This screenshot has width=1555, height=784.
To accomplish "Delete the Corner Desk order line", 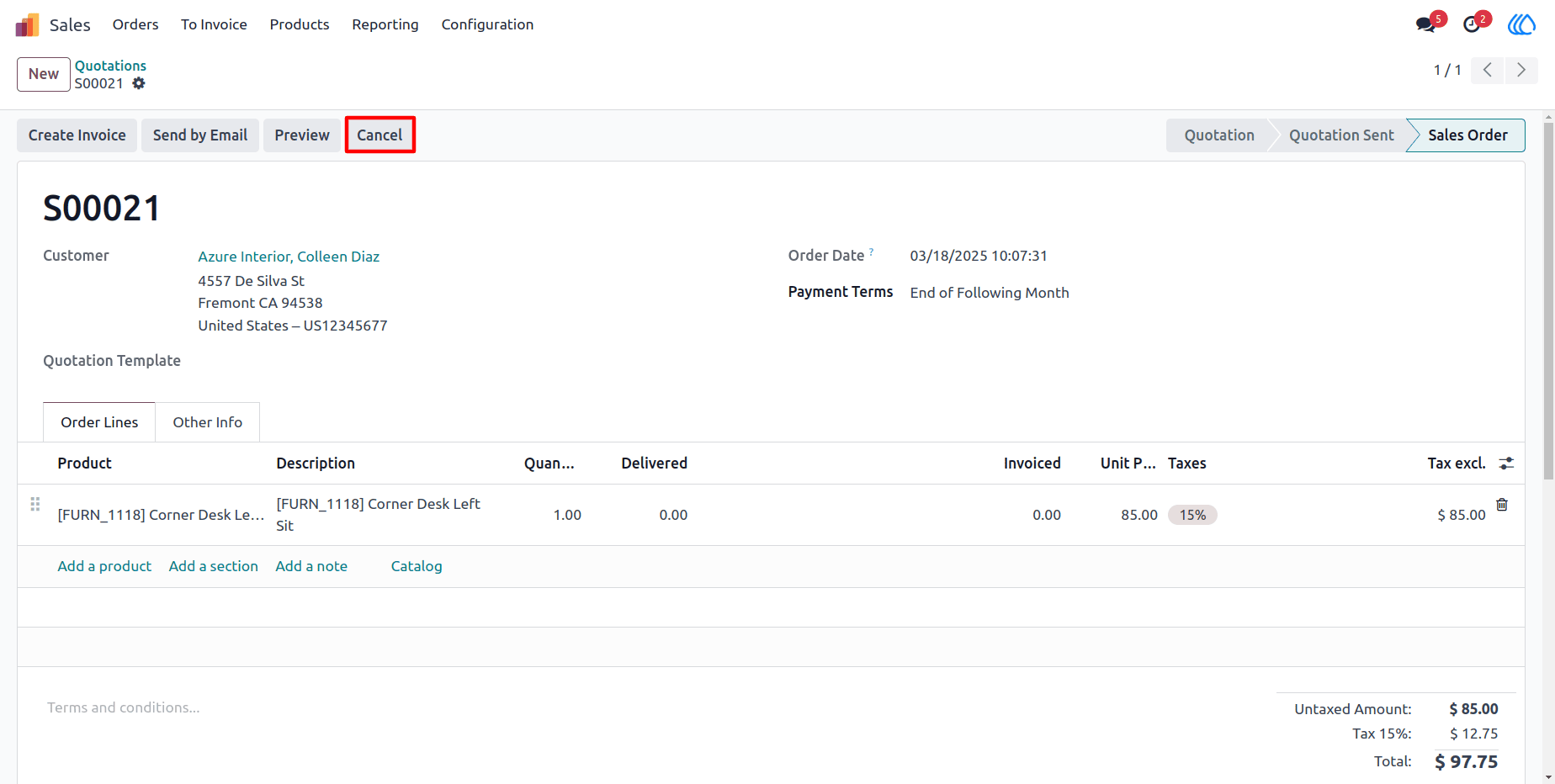I will click(1502, 505).
